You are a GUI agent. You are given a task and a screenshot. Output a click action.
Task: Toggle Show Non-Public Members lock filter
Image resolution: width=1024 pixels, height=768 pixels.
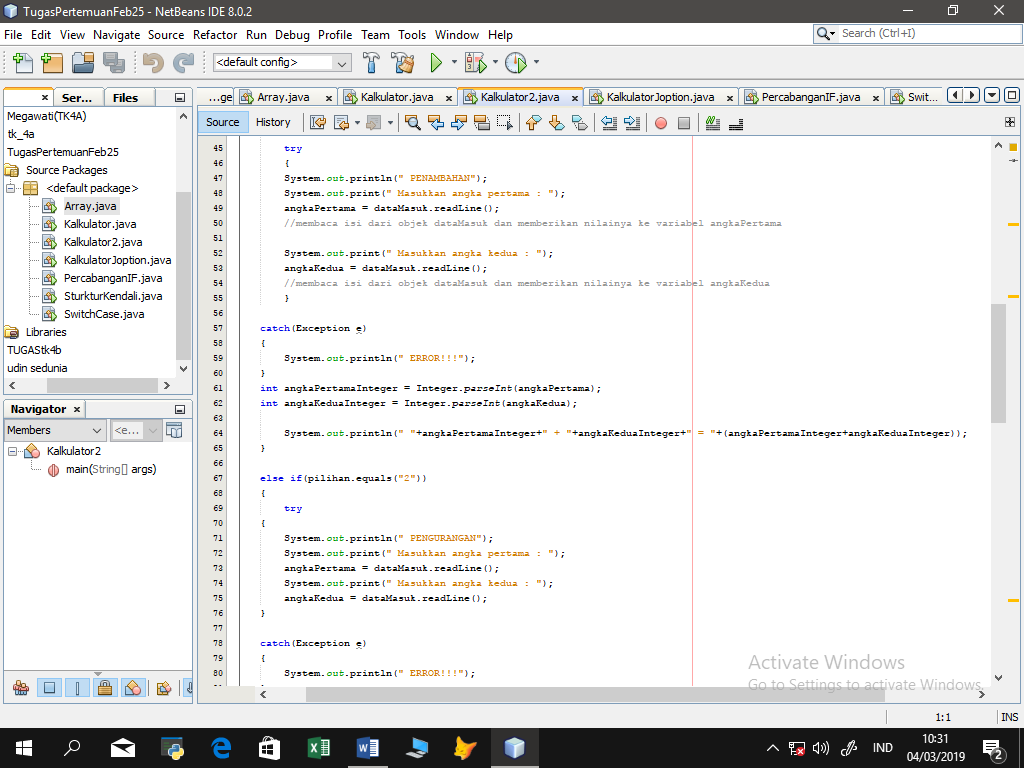click(104, 688)
